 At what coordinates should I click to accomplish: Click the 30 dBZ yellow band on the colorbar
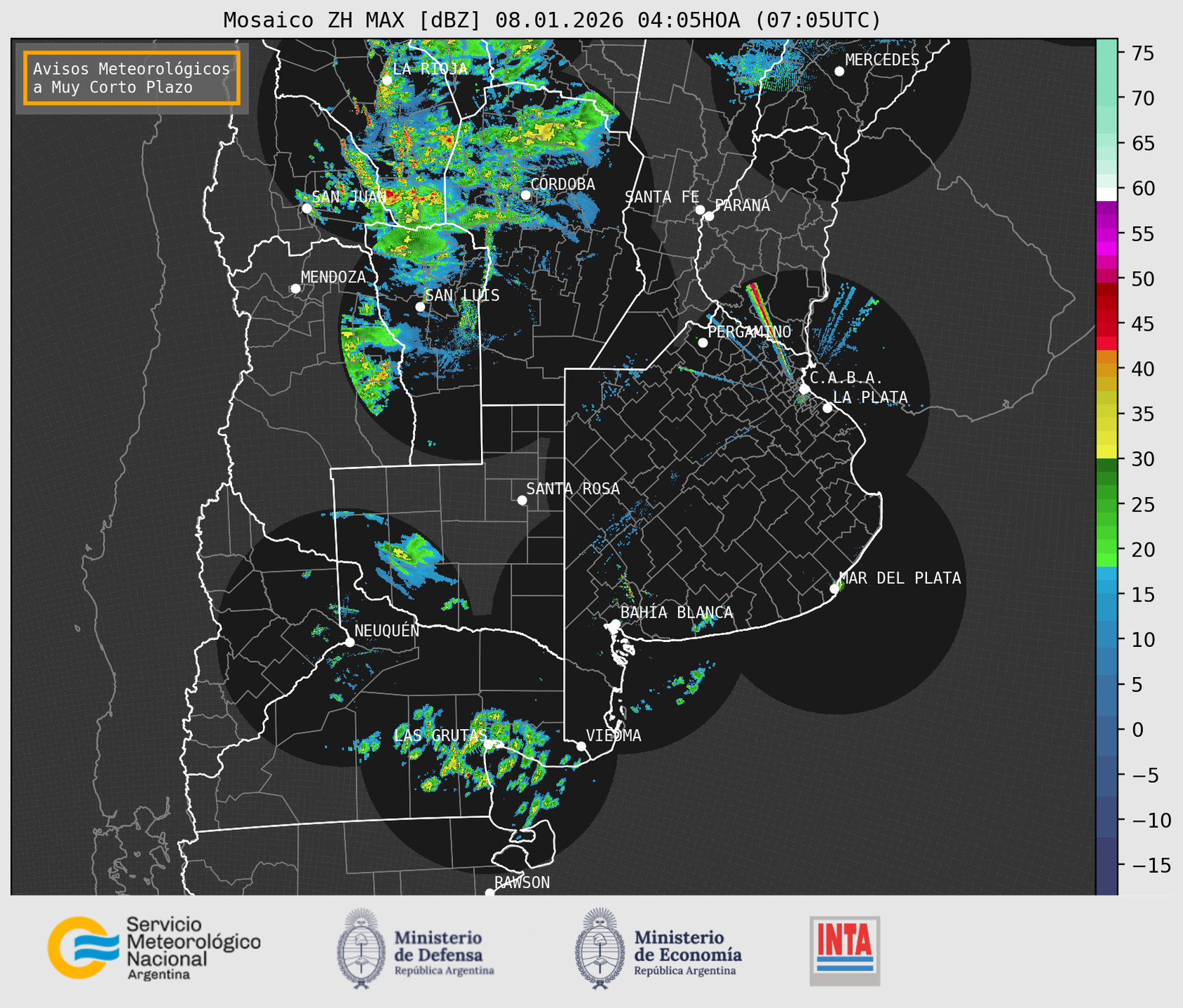click(x=1107, y=451)
